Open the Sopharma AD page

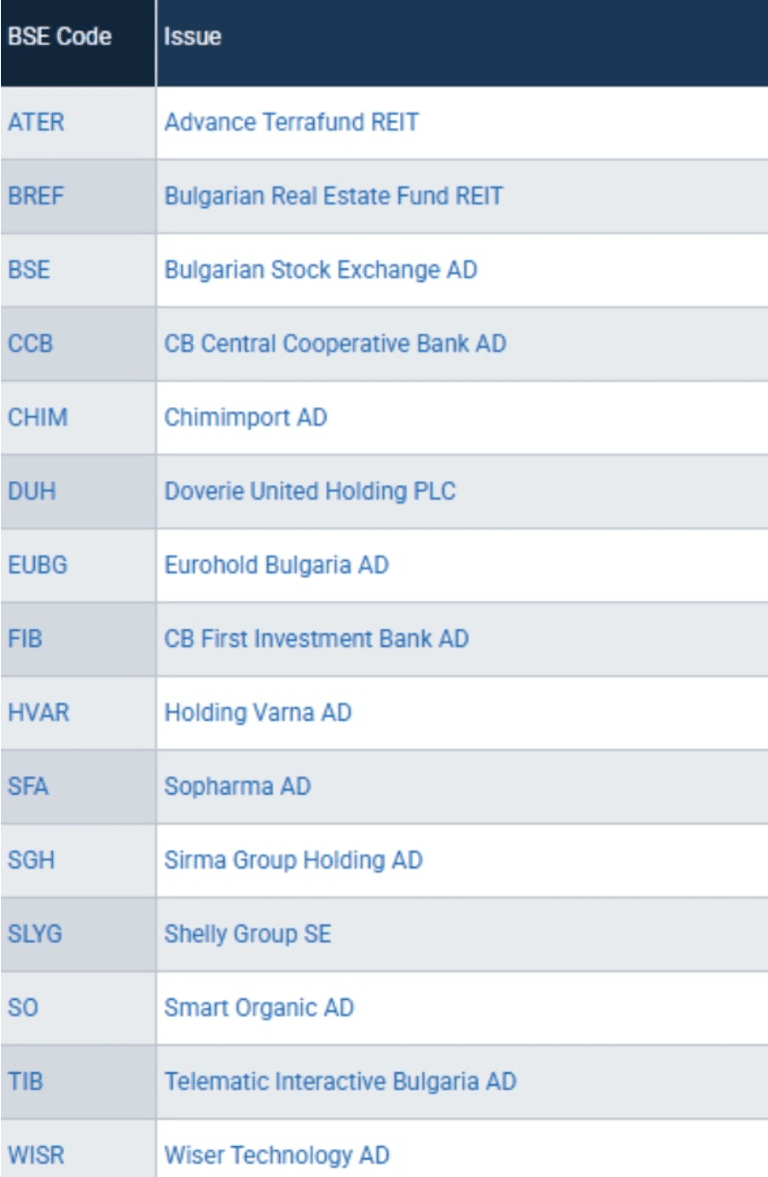237,786
